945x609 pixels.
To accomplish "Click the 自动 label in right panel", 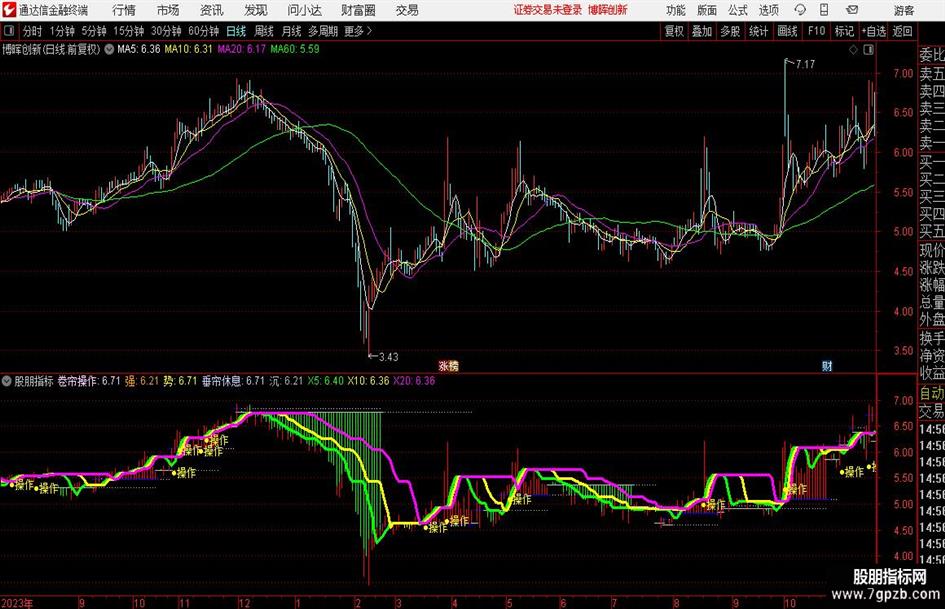I will [932, 393].
